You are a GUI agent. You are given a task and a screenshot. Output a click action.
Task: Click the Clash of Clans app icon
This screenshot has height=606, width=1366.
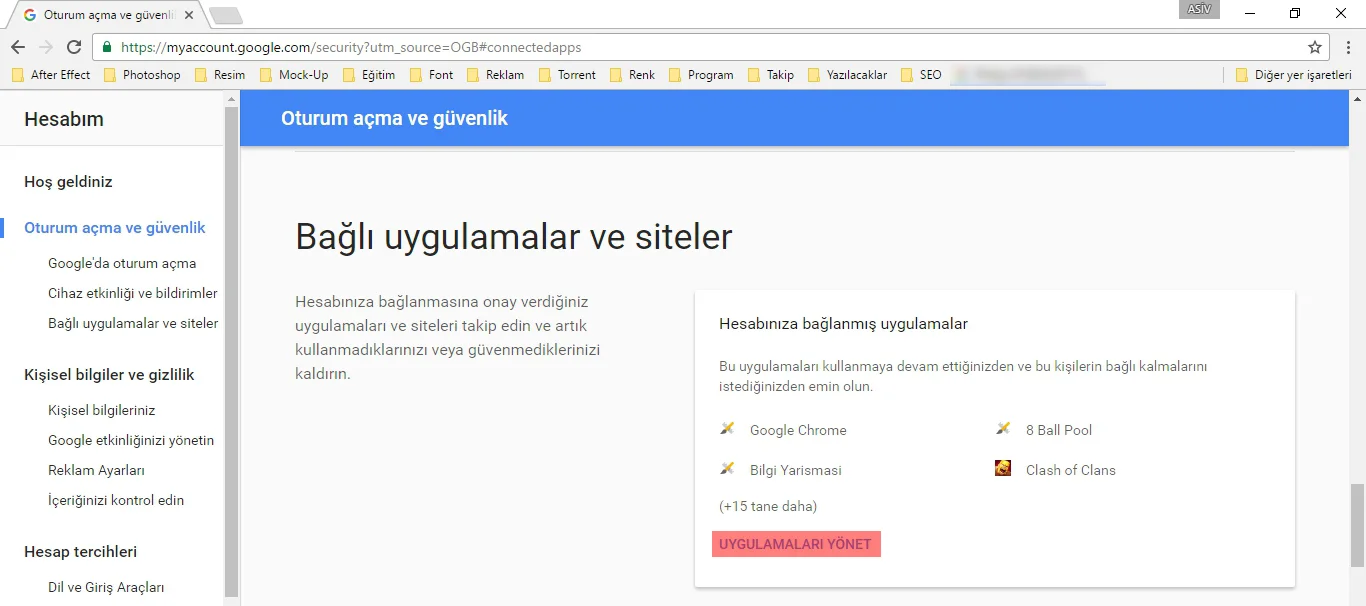point(1003,469)
